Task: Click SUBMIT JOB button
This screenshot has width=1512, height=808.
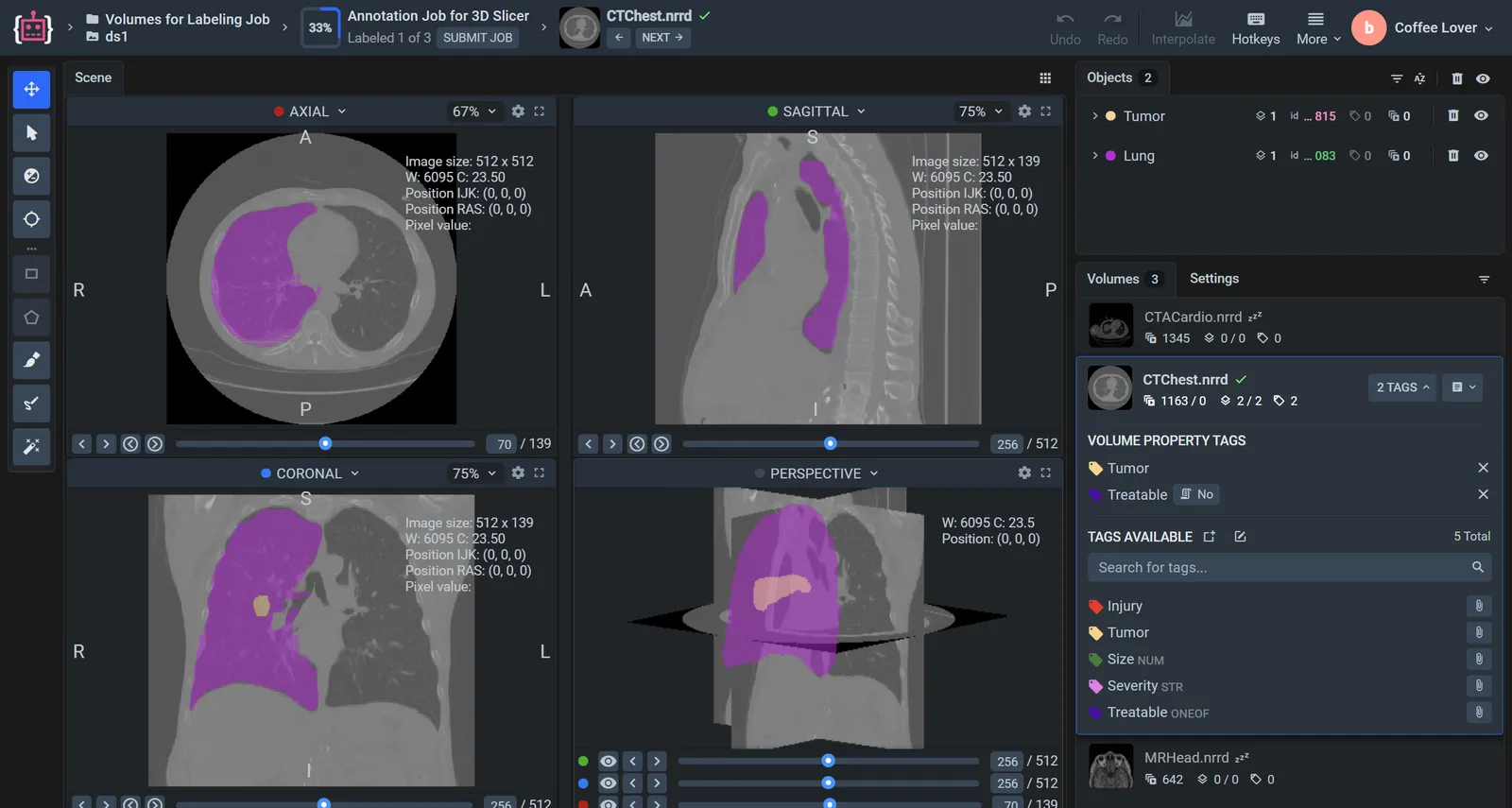Action: (477, 38)
